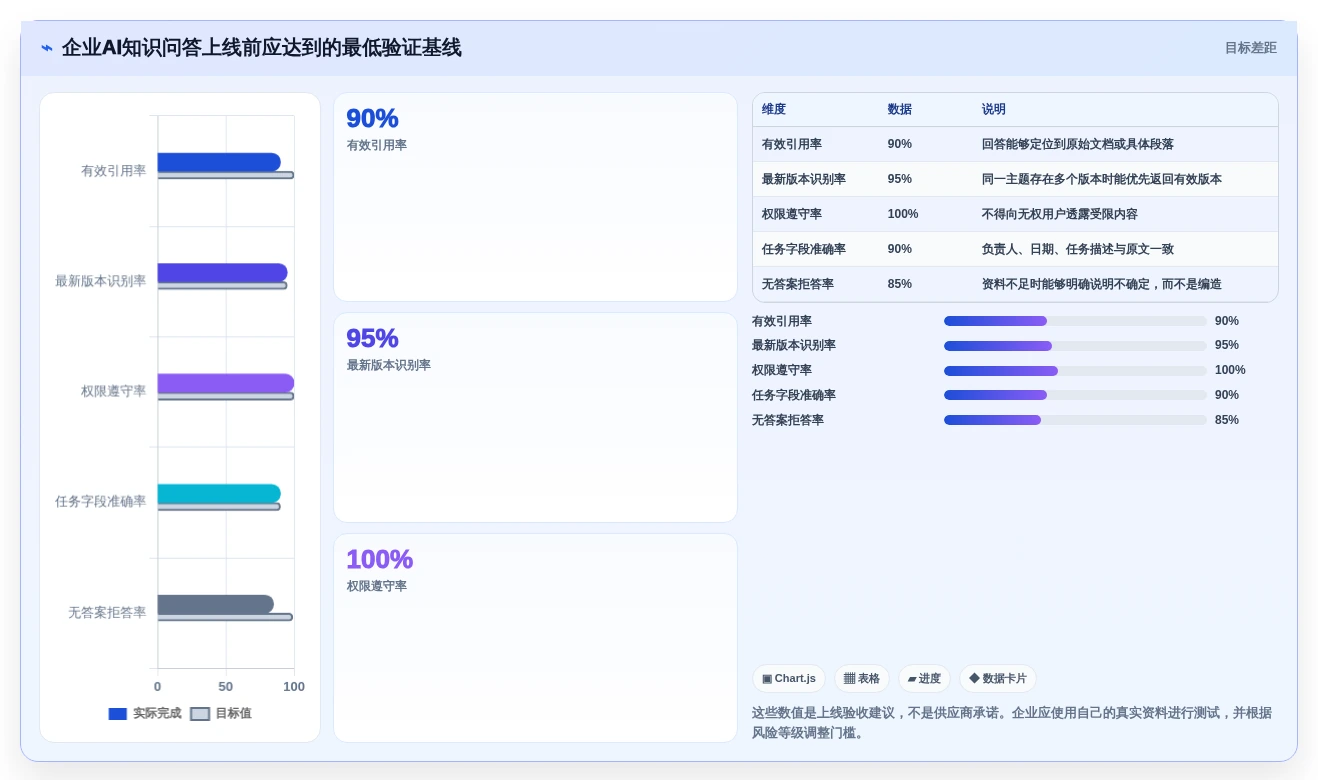Click the 目标差距 label in the header
1318x780 pixels.
pos(1250,48)
